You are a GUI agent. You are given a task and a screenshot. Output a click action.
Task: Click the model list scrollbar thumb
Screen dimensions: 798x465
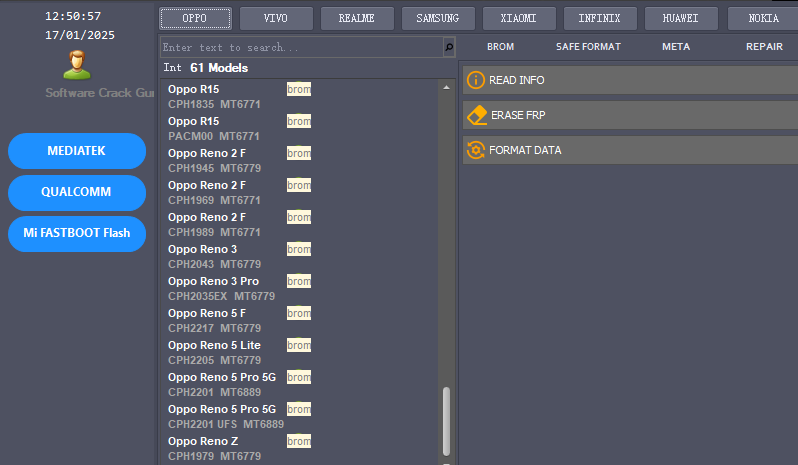pyautogui.click(x=446, y=421)
